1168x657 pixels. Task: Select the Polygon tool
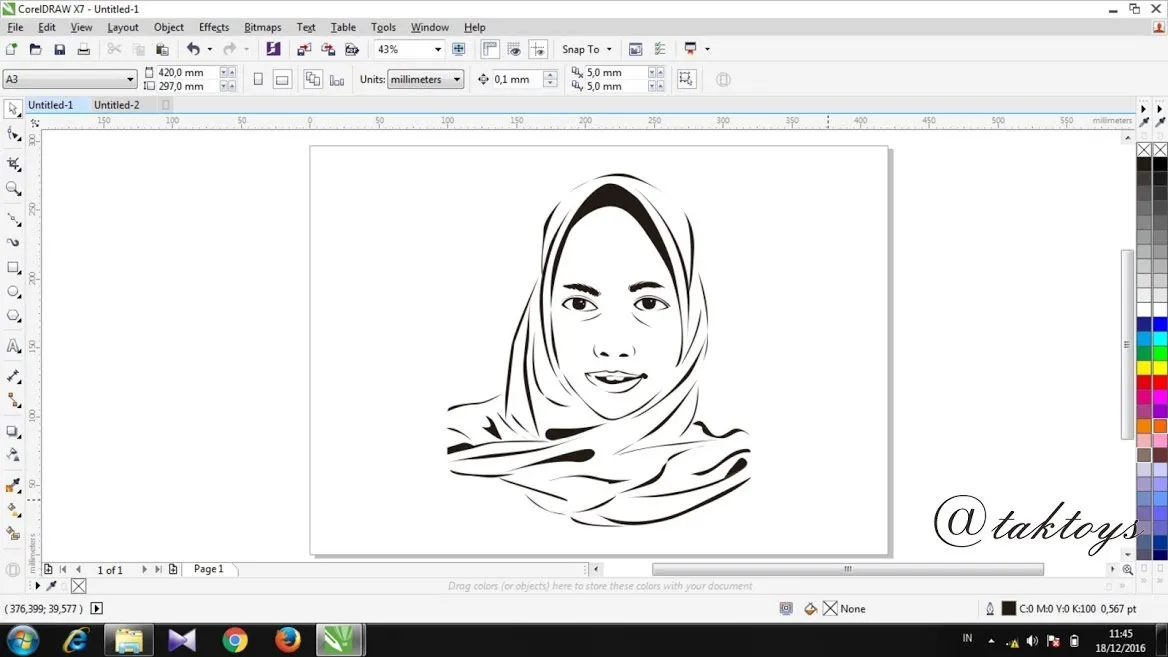point(13,316)
